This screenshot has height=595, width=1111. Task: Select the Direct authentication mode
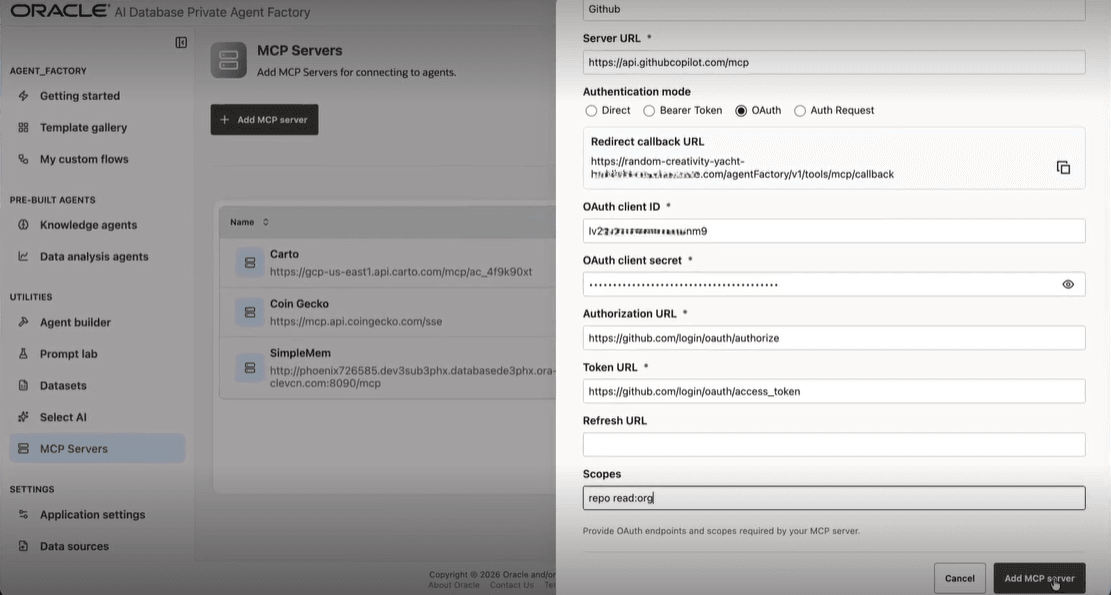[591, 110]
